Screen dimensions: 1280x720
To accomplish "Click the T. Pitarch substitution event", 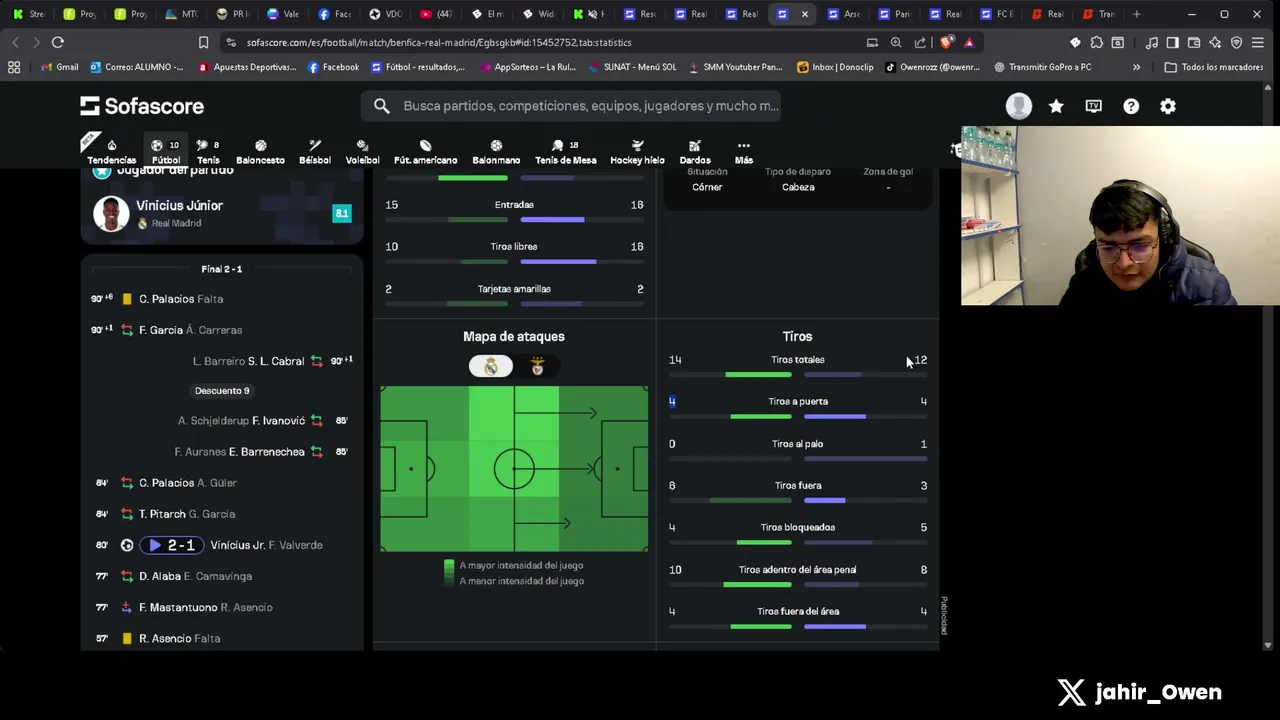I will (x=222, y=514).
